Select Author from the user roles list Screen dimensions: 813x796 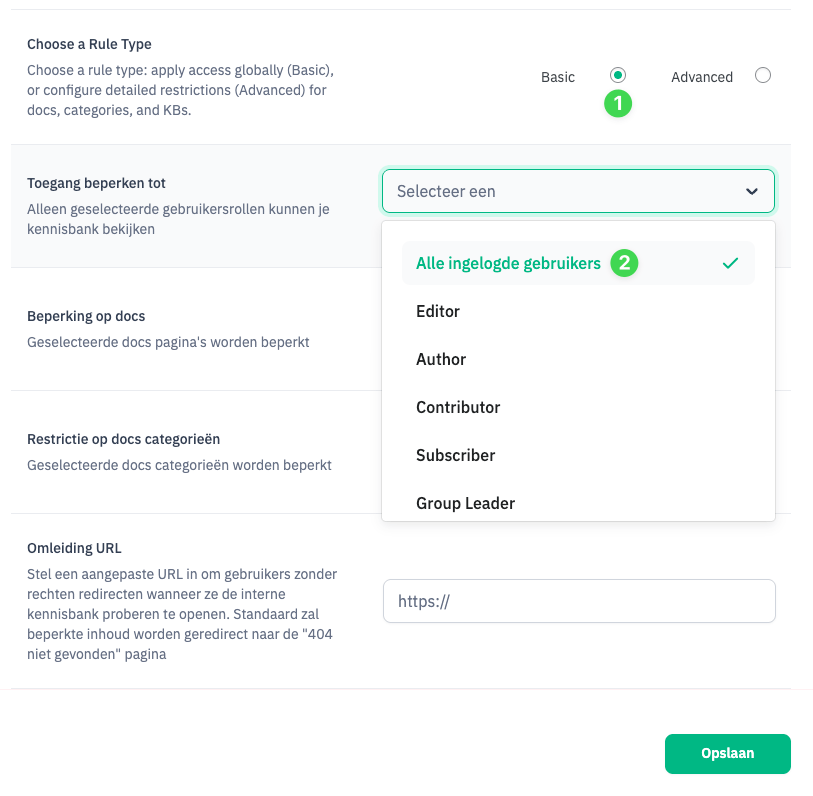[441, 359]
